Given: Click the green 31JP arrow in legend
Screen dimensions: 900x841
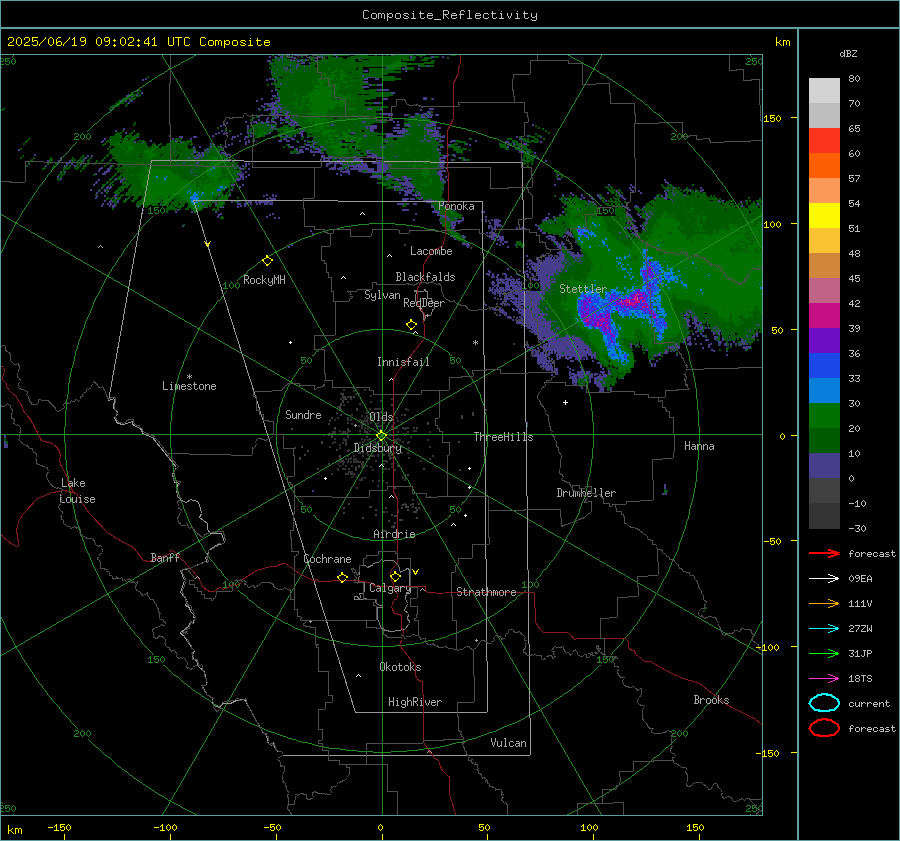Looking at the screenshot, I should pos(824,653).
